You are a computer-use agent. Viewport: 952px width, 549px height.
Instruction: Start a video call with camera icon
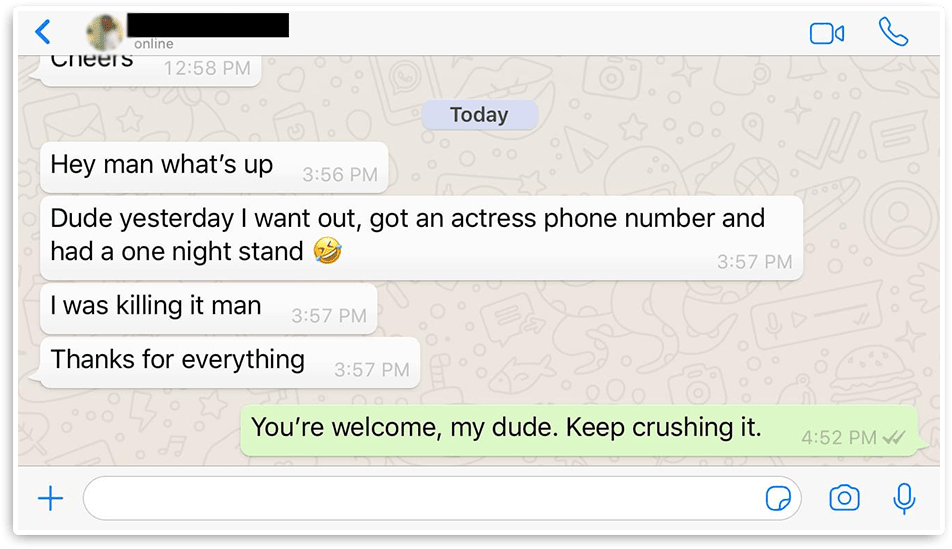[x=826, y=33]
